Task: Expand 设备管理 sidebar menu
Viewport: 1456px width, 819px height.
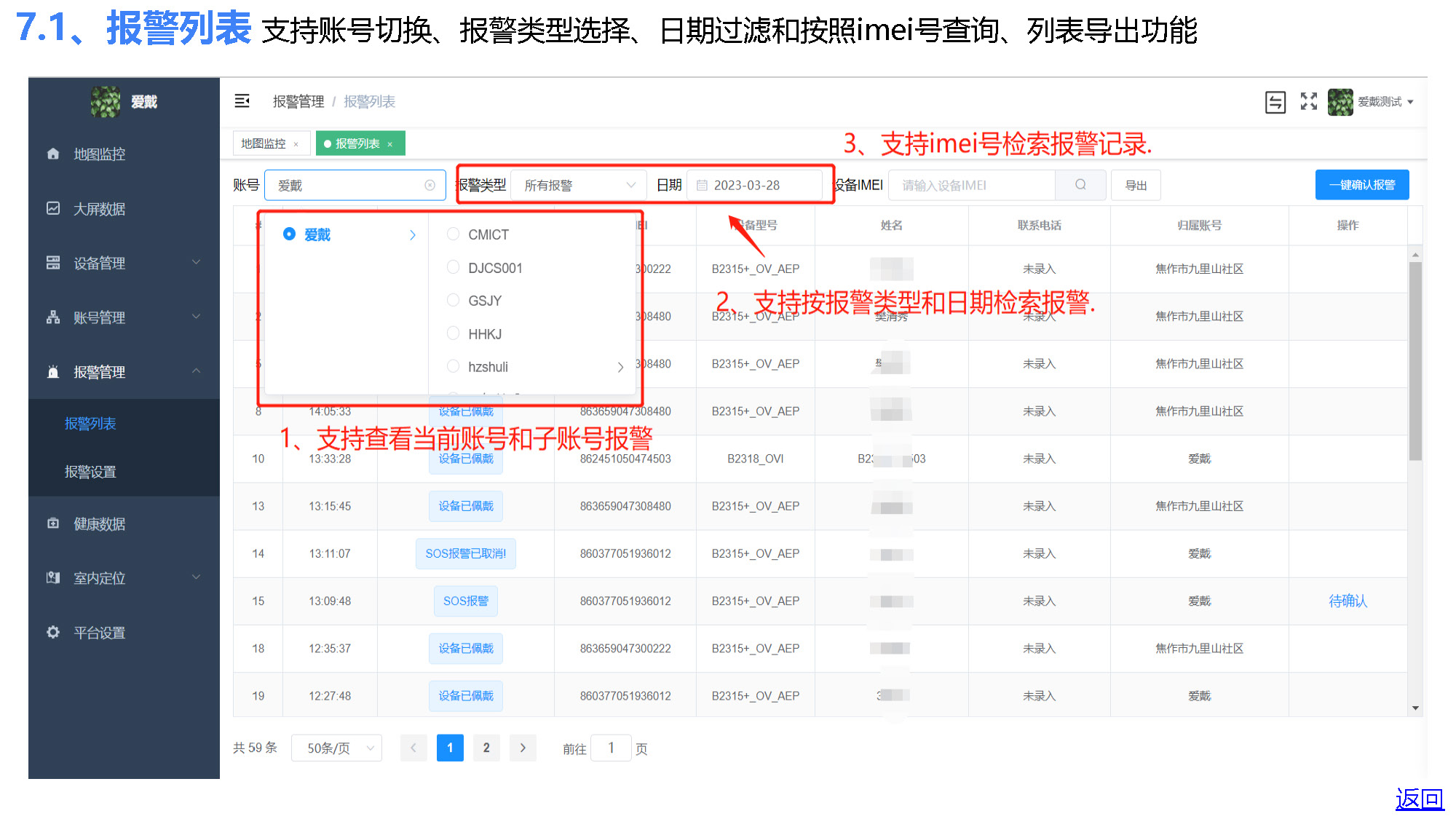Action: (x=124, y=263)
